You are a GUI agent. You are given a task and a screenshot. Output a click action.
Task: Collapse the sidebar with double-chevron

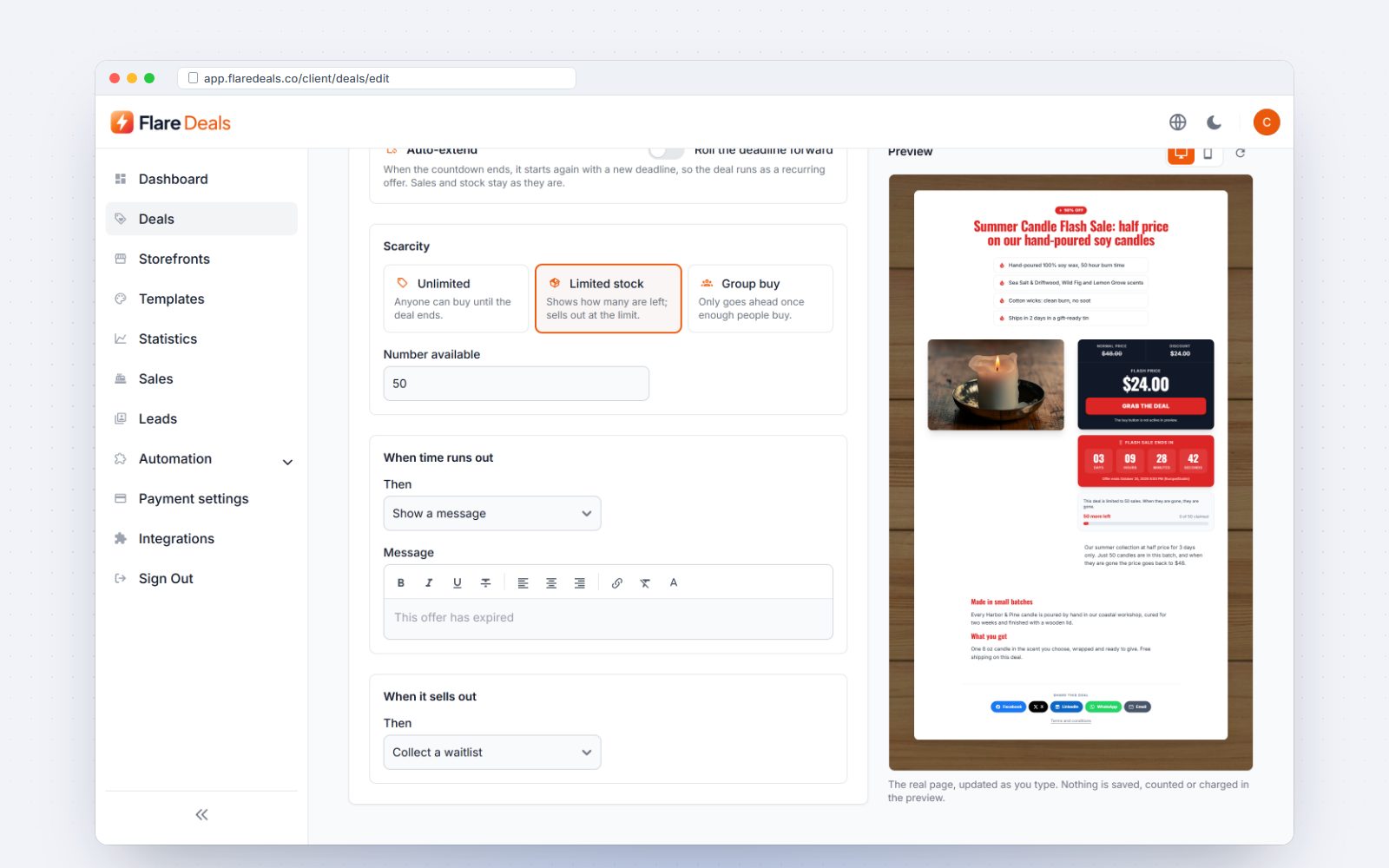pyautogui.click(x=201, y=814)
